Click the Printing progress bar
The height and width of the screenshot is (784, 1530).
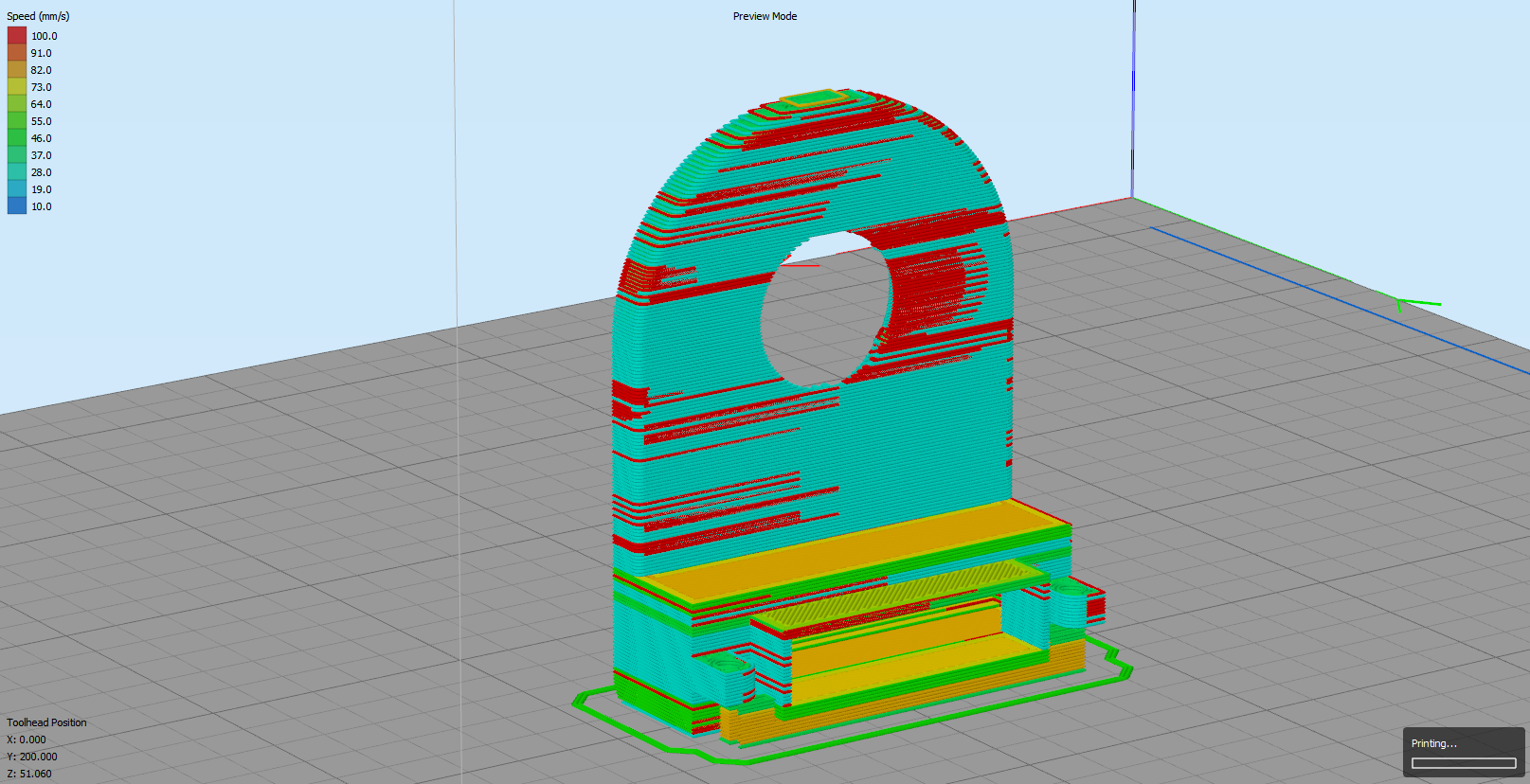tap(1464, 763)
